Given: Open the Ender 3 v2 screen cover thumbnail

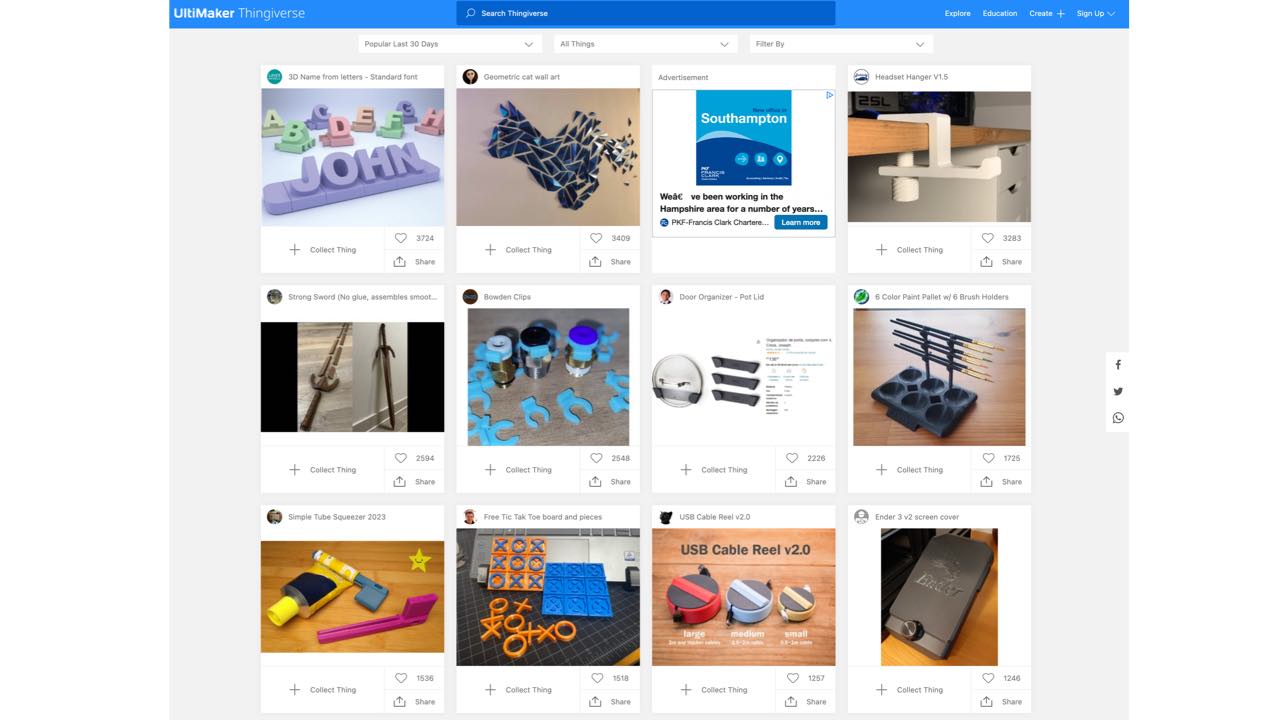Looking at the screenshot, I should click(938, 597).
